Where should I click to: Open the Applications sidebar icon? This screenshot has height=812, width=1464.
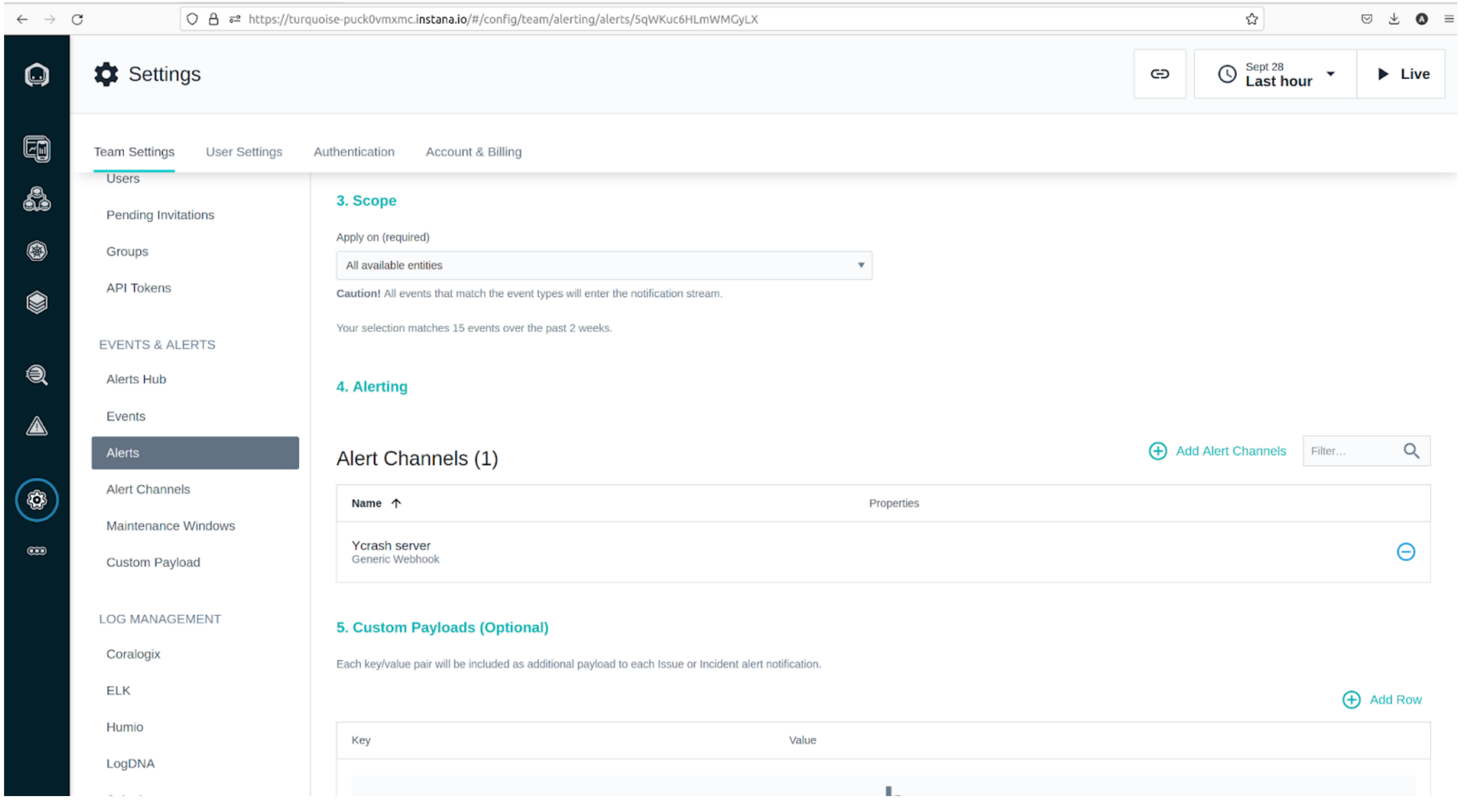pos(37,200)
